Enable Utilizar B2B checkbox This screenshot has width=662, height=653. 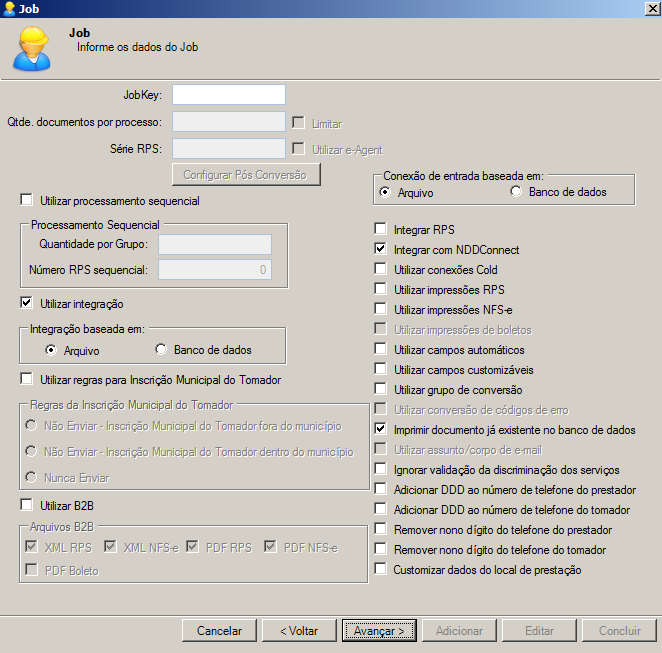(x=26, y=504)
